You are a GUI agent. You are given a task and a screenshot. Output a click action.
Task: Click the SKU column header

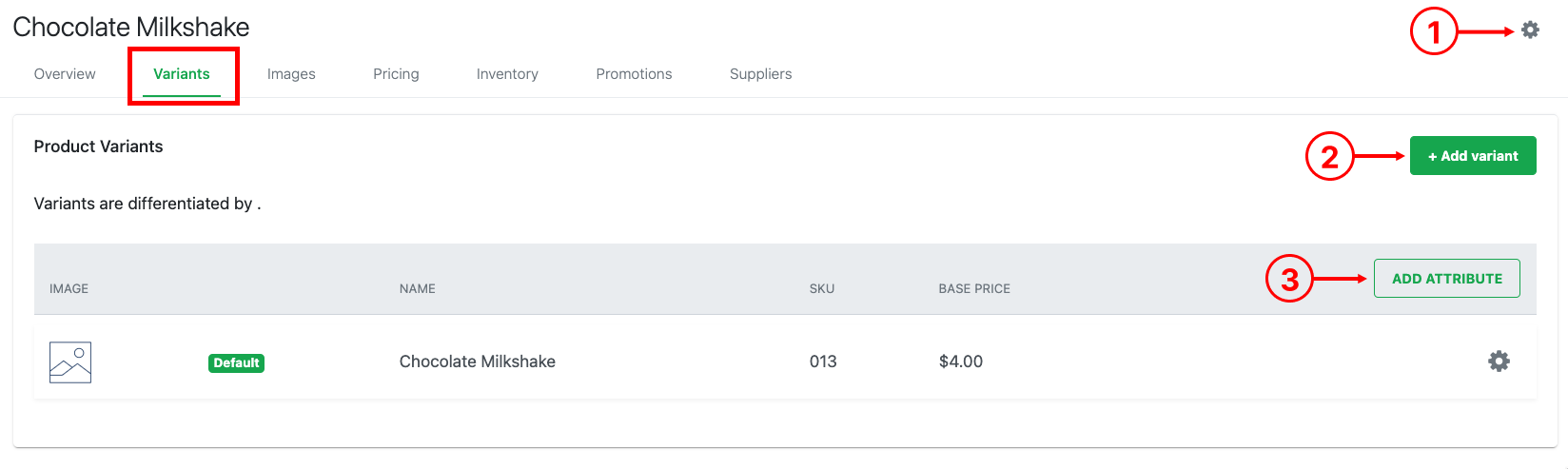coord(822,288)
